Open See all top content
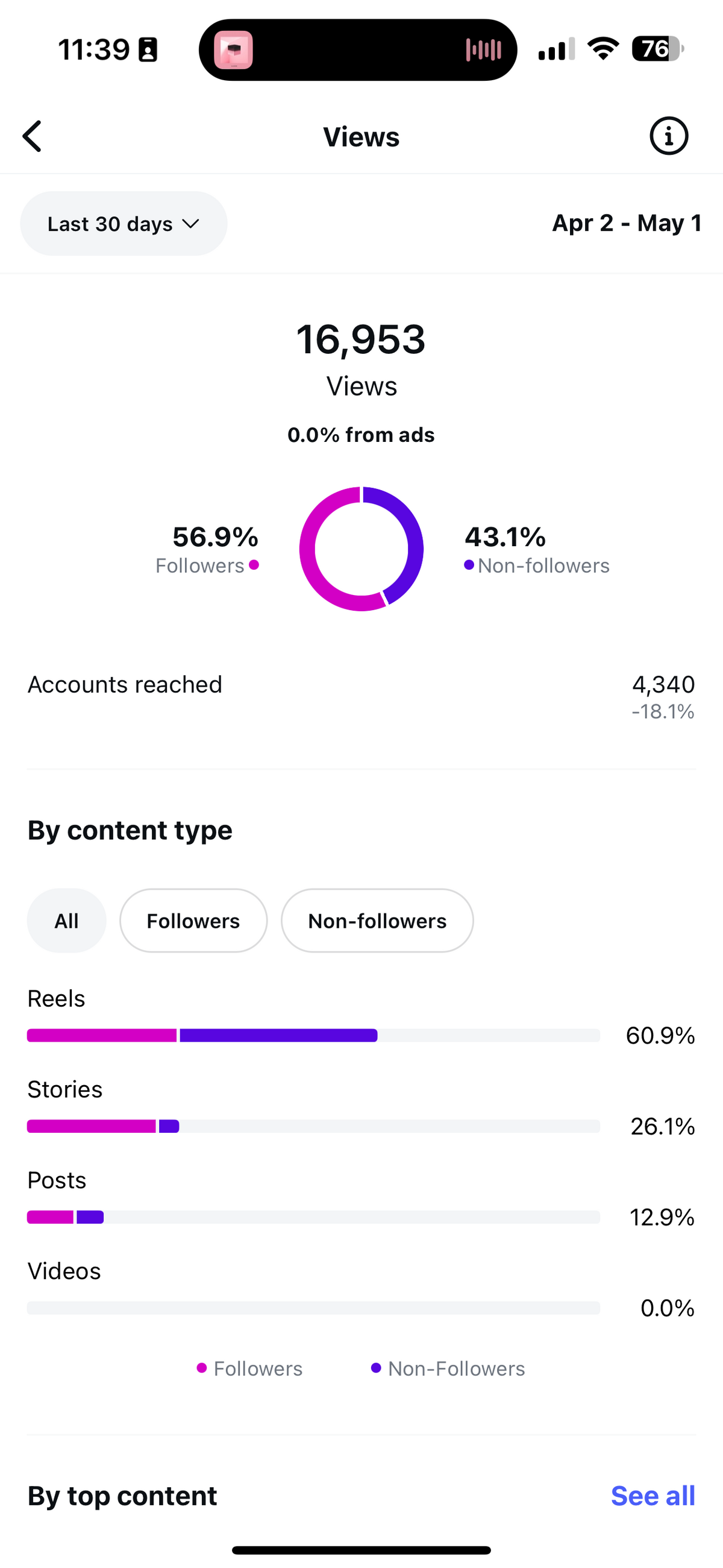Image resolution: width=723 pixels, height=1568 pixels. [x=653, y=1495]
